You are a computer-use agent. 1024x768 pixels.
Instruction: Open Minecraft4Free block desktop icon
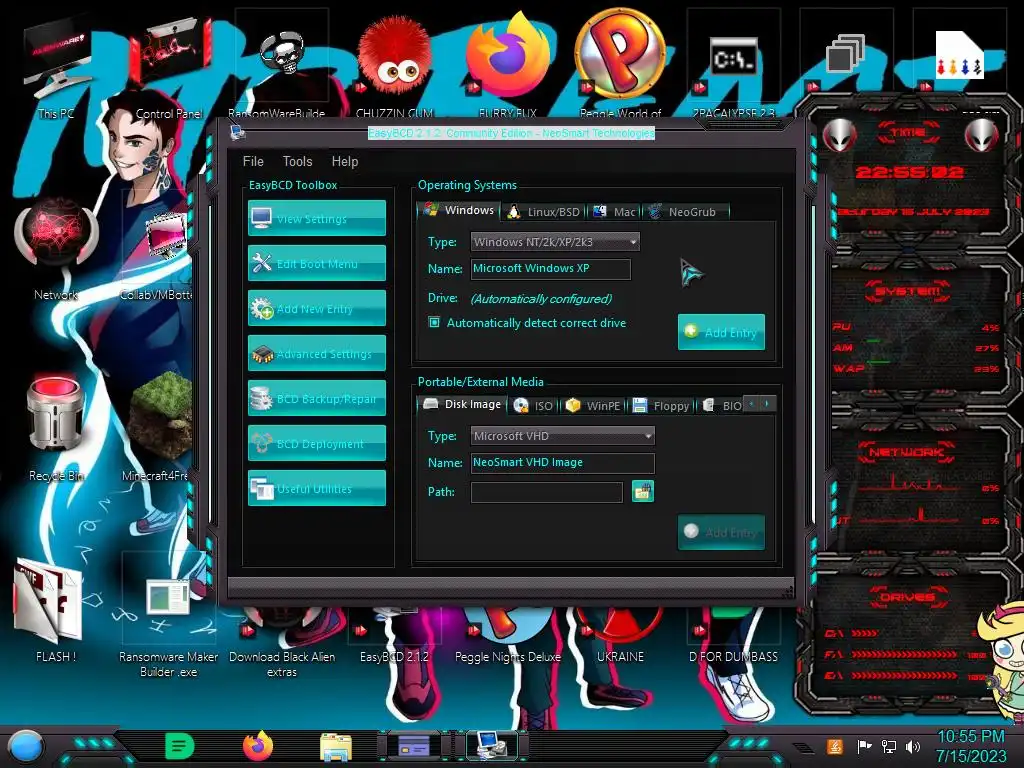point(160,424)
